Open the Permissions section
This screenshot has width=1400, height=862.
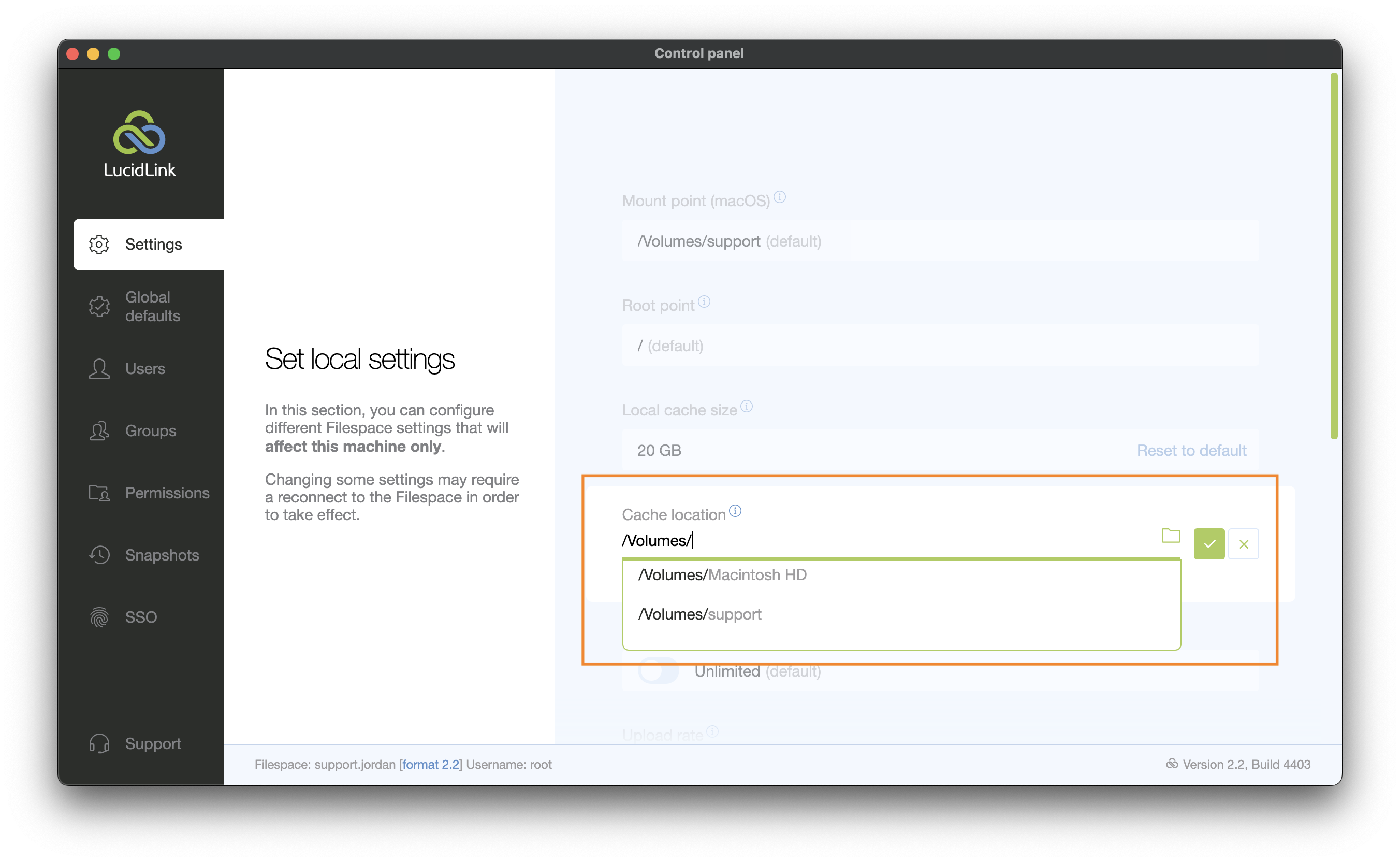click(149, 493)
